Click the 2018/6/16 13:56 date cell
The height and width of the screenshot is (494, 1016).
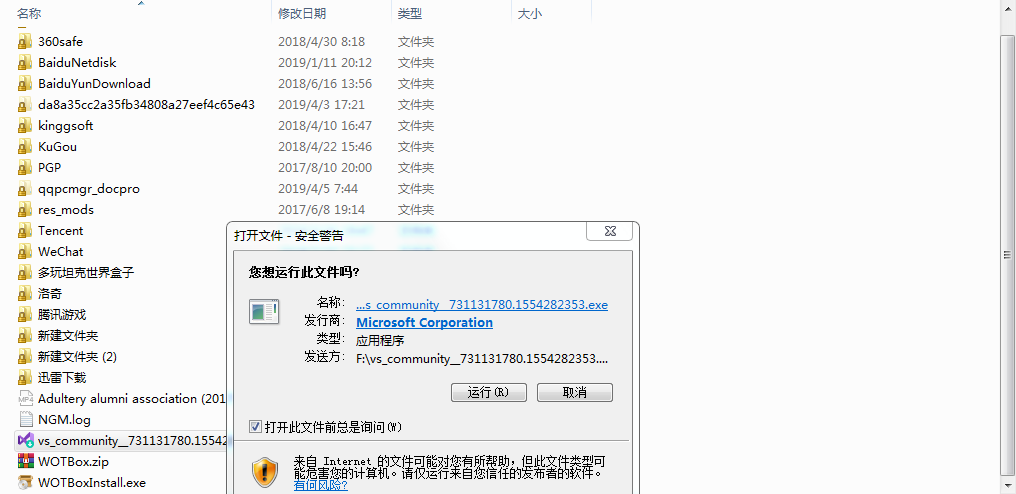pyautogui.click(x=325, y=84)
